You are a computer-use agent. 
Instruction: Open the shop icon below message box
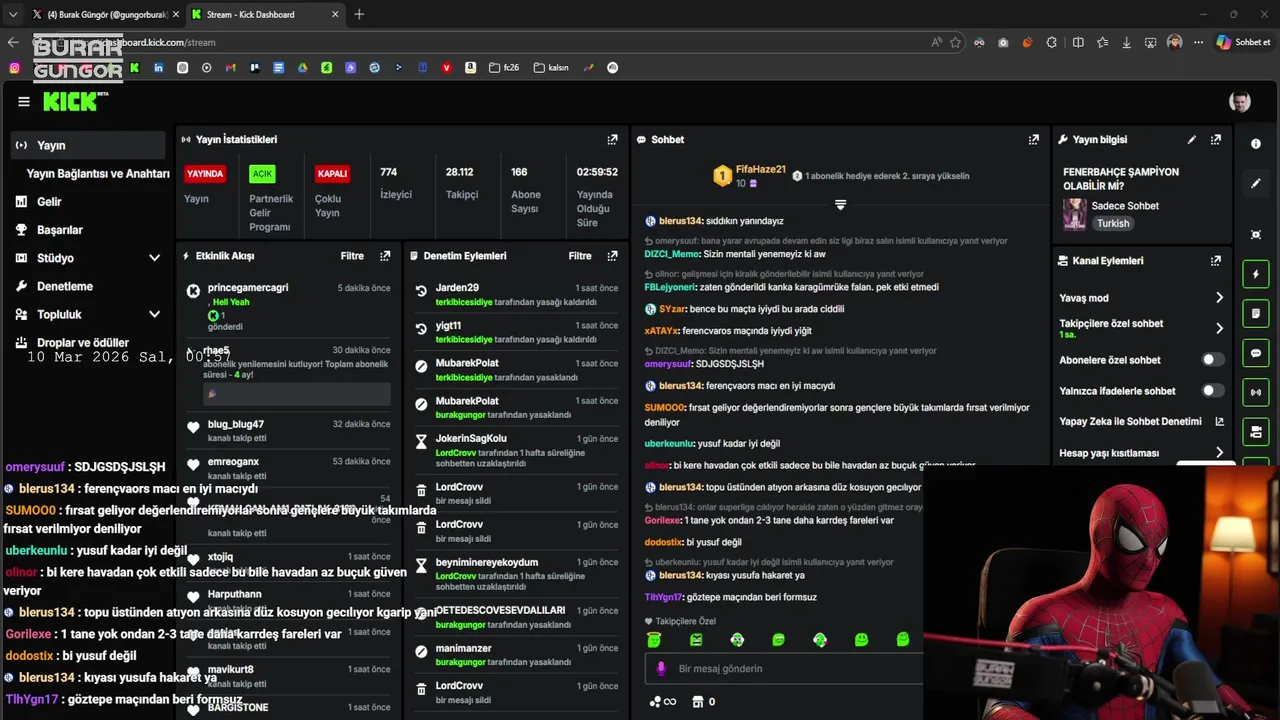tap(698, 702)
